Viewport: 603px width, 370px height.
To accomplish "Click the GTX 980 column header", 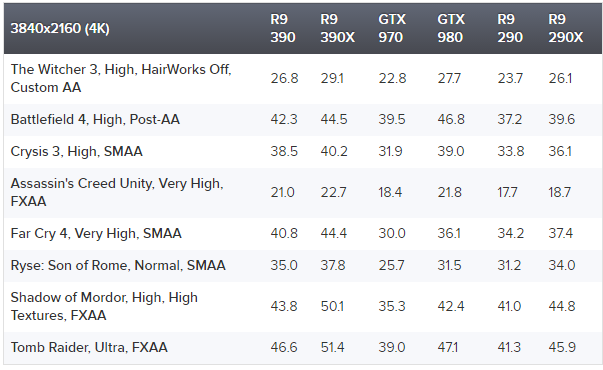I will click(x=451, y=28).
